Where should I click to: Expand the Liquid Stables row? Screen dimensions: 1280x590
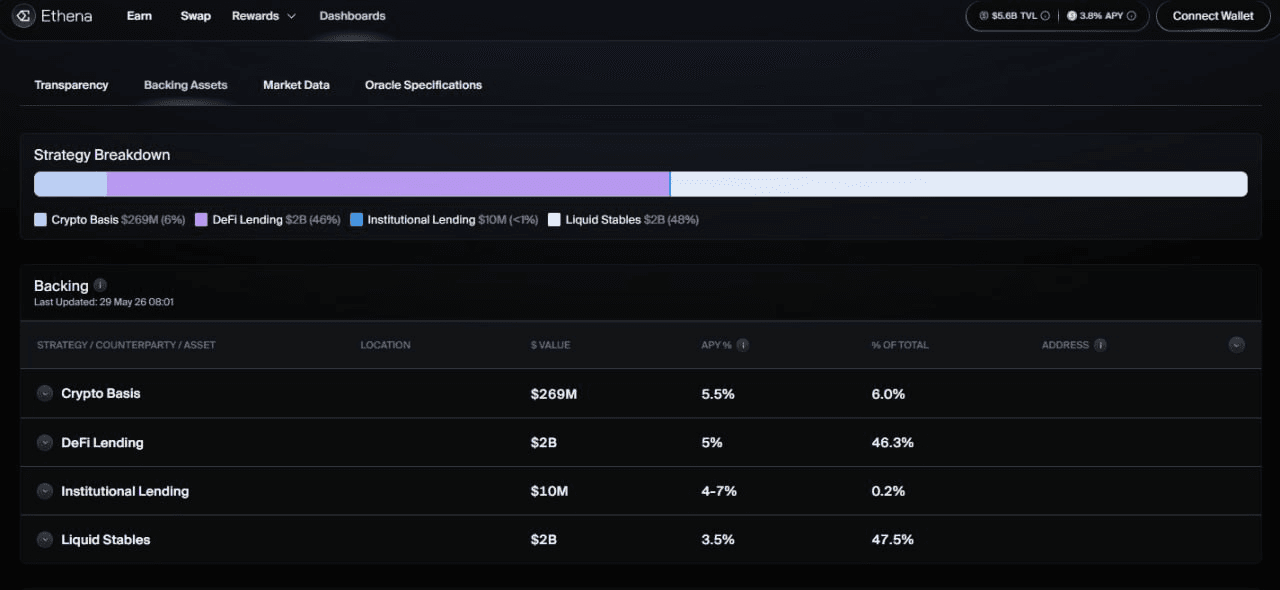coord(44,540)
